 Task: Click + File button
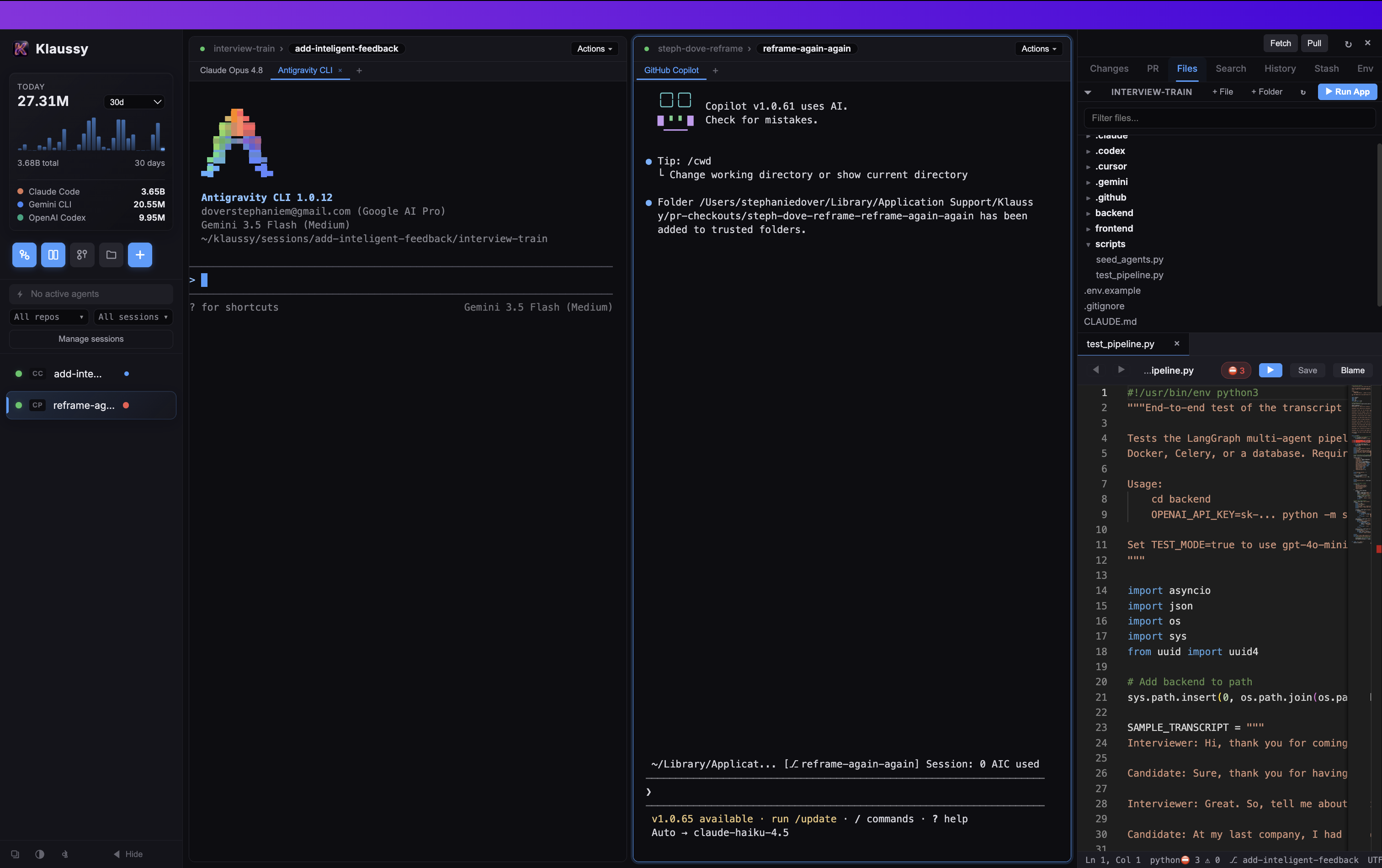[1223, 92]
